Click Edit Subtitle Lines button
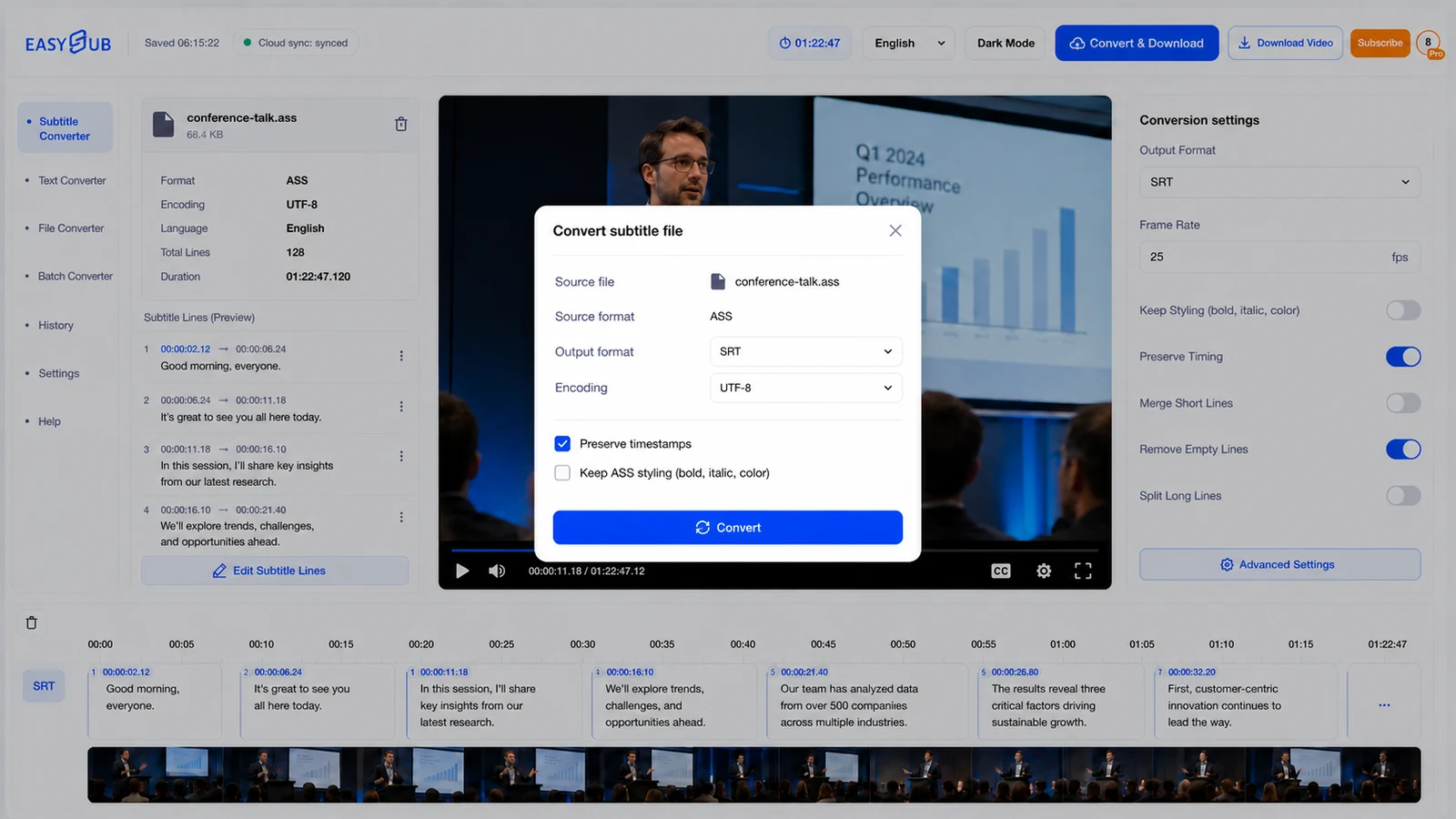This screenshot has height=819, width=1456. pyautogui.click(x=275, y=571)
